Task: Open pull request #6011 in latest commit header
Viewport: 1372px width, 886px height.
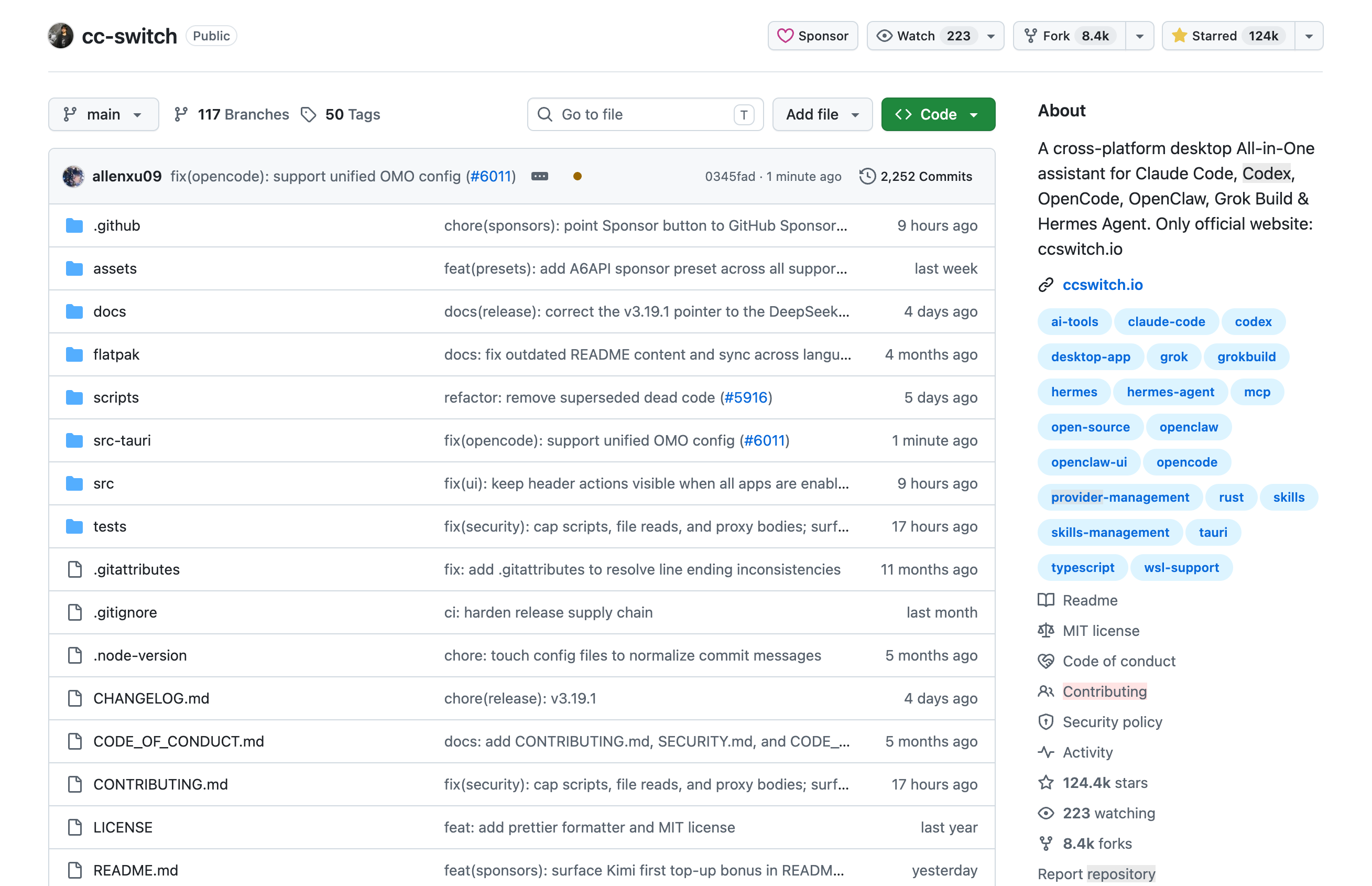Action: pos(491,176)
